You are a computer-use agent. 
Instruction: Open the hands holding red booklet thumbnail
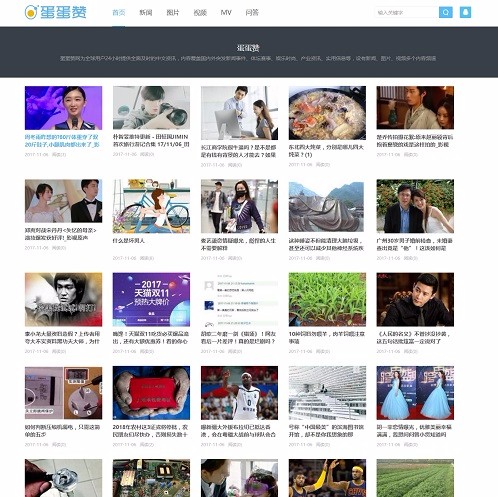151,393
